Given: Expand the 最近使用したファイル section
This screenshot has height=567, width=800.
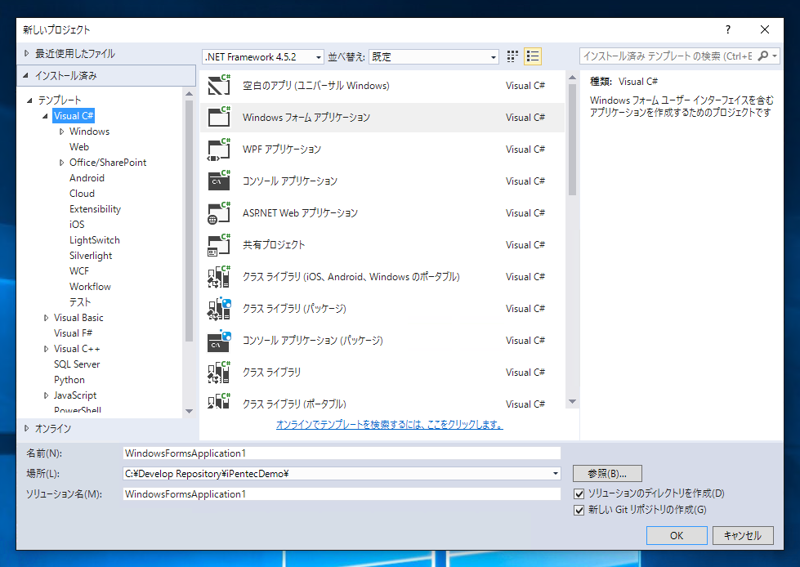Looking at the screenshot, I should (27, 53).
